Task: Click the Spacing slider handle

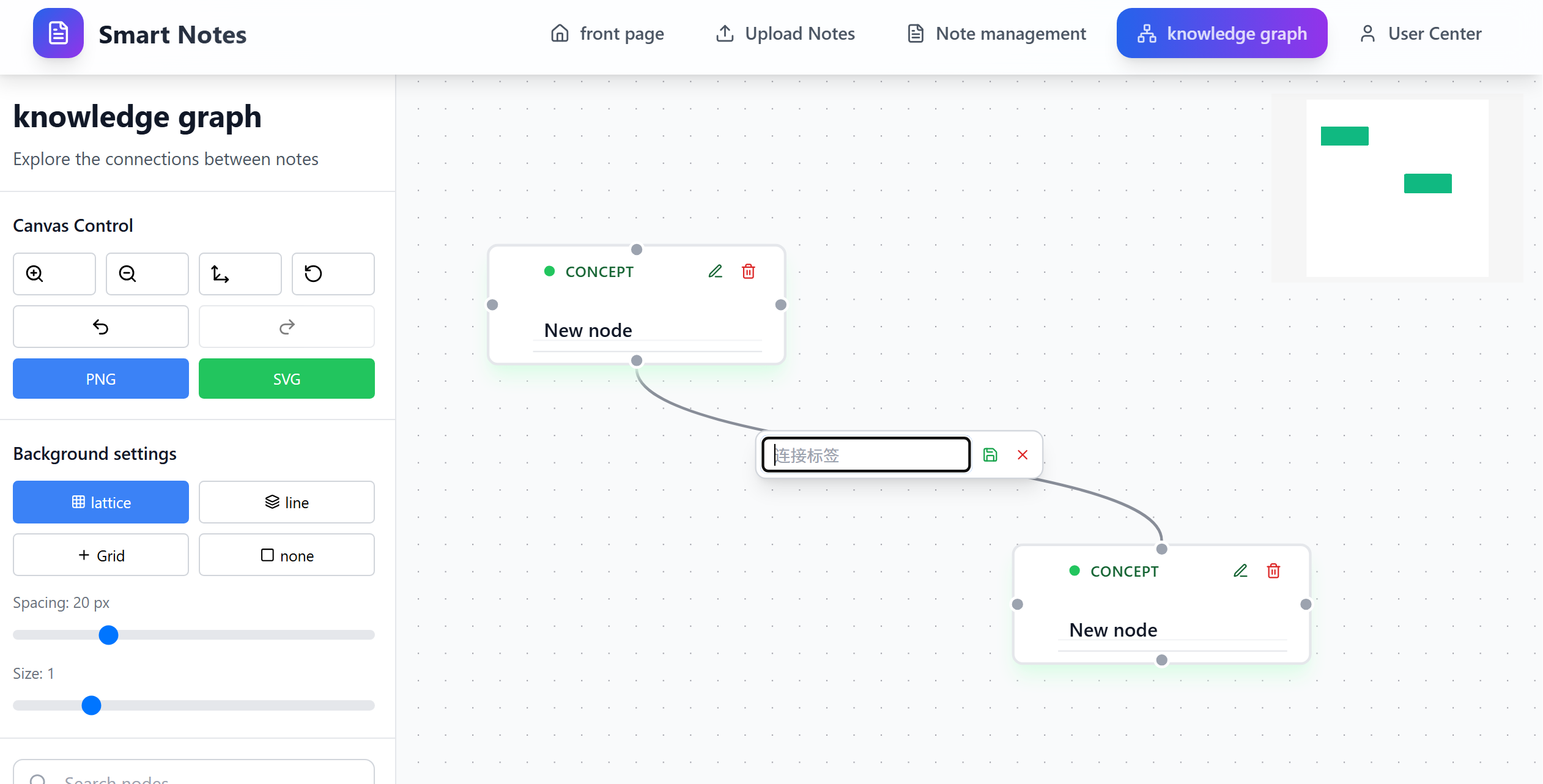Action: 108,635
